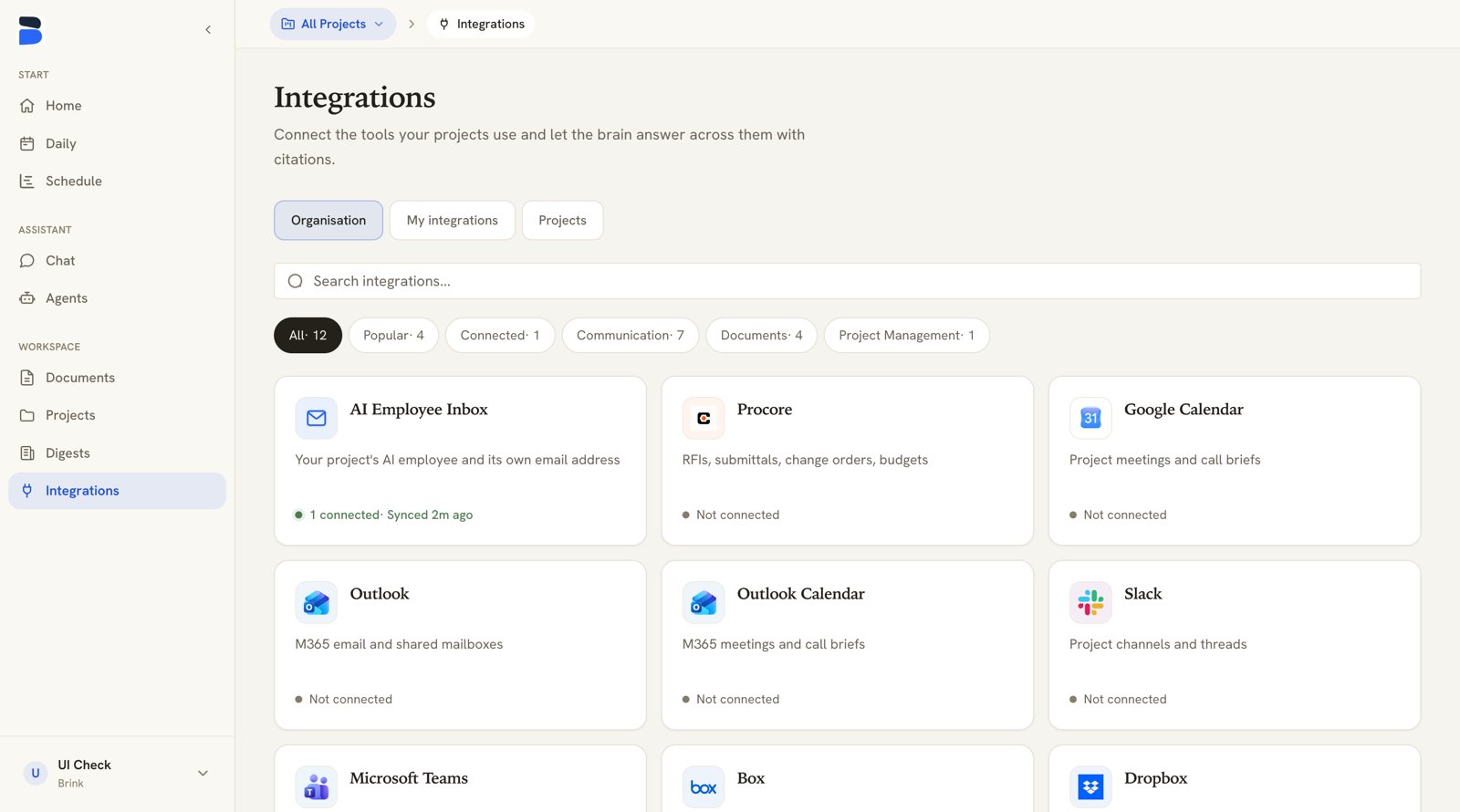1460x812 pixels.
Task: Open AI Employee Inbox card title
Action: coord(419,410)
